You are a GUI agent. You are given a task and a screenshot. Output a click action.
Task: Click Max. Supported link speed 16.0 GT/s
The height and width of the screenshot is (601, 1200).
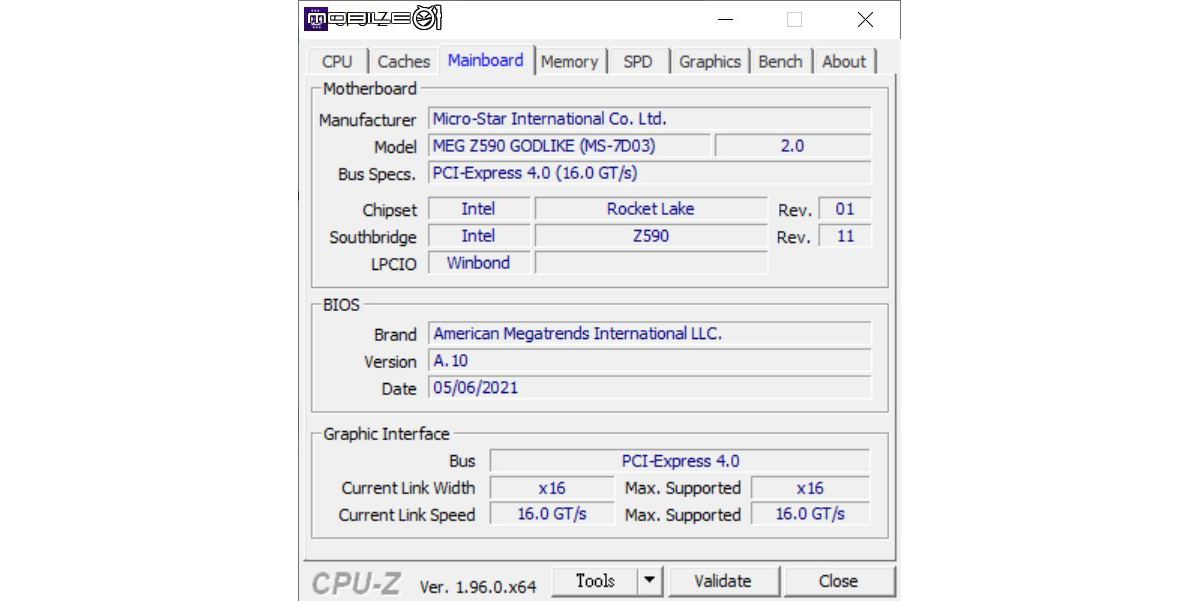coord(810,514)
